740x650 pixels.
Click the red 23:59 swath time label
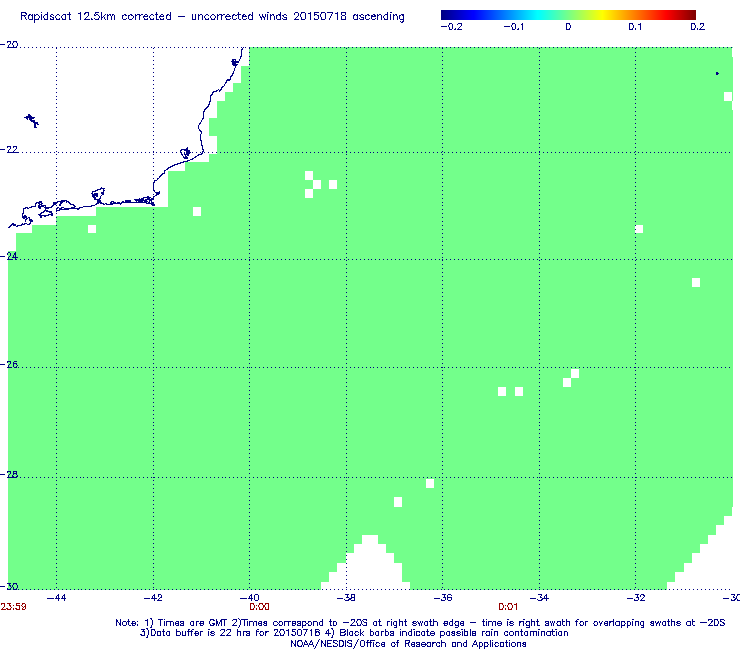click(13, 607)
